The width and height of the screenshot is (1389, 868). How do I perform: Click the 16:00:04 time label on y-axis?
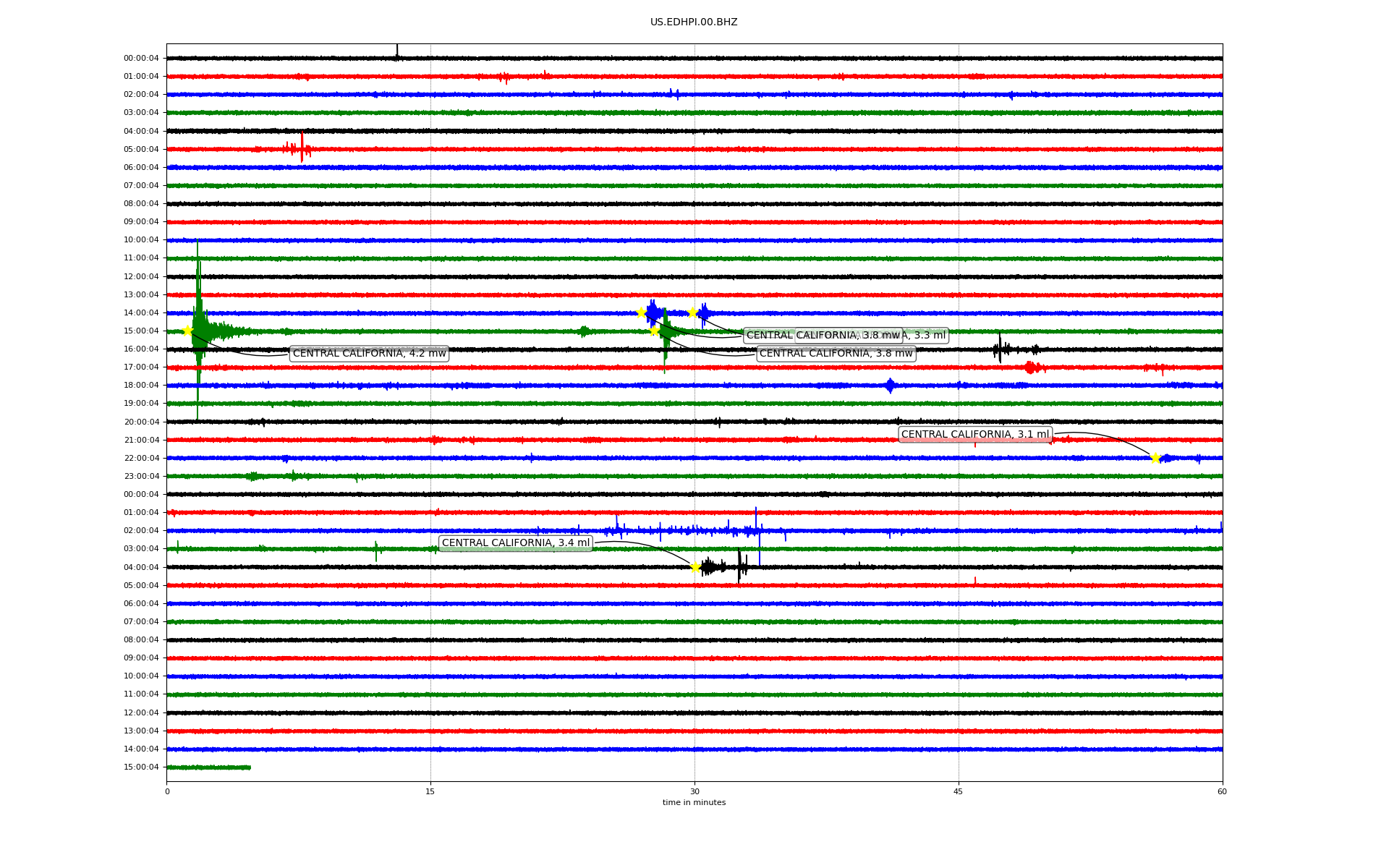point(141,349)
